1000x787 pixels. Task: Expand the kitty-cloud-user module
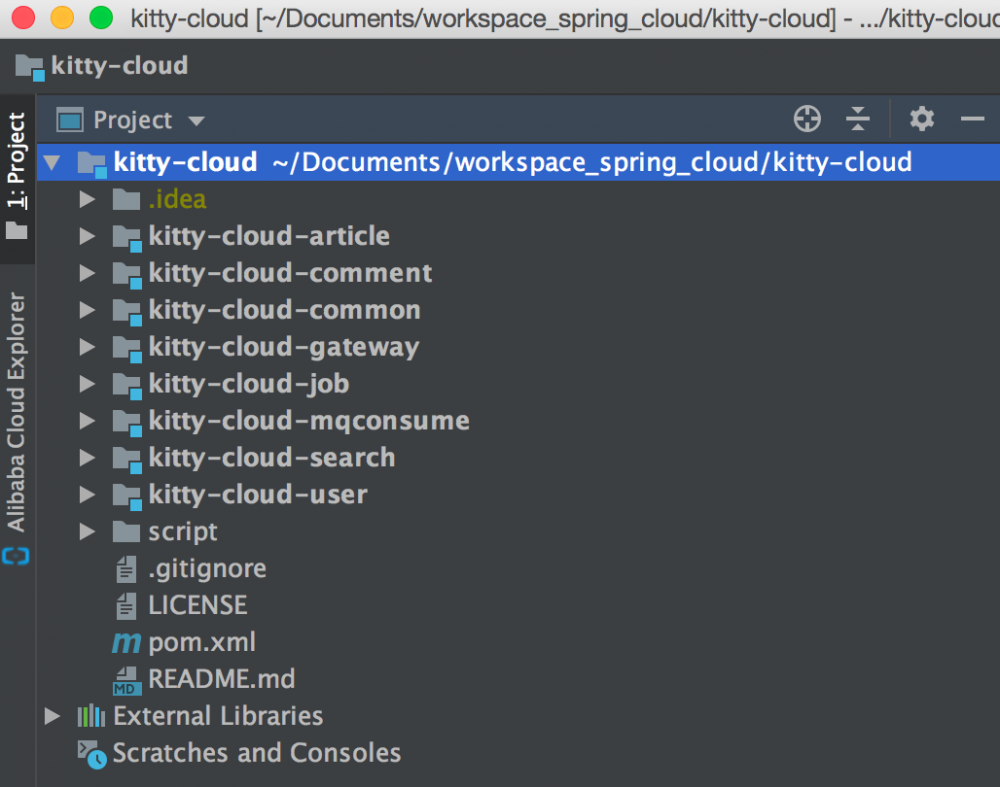[x=86, y=494]
